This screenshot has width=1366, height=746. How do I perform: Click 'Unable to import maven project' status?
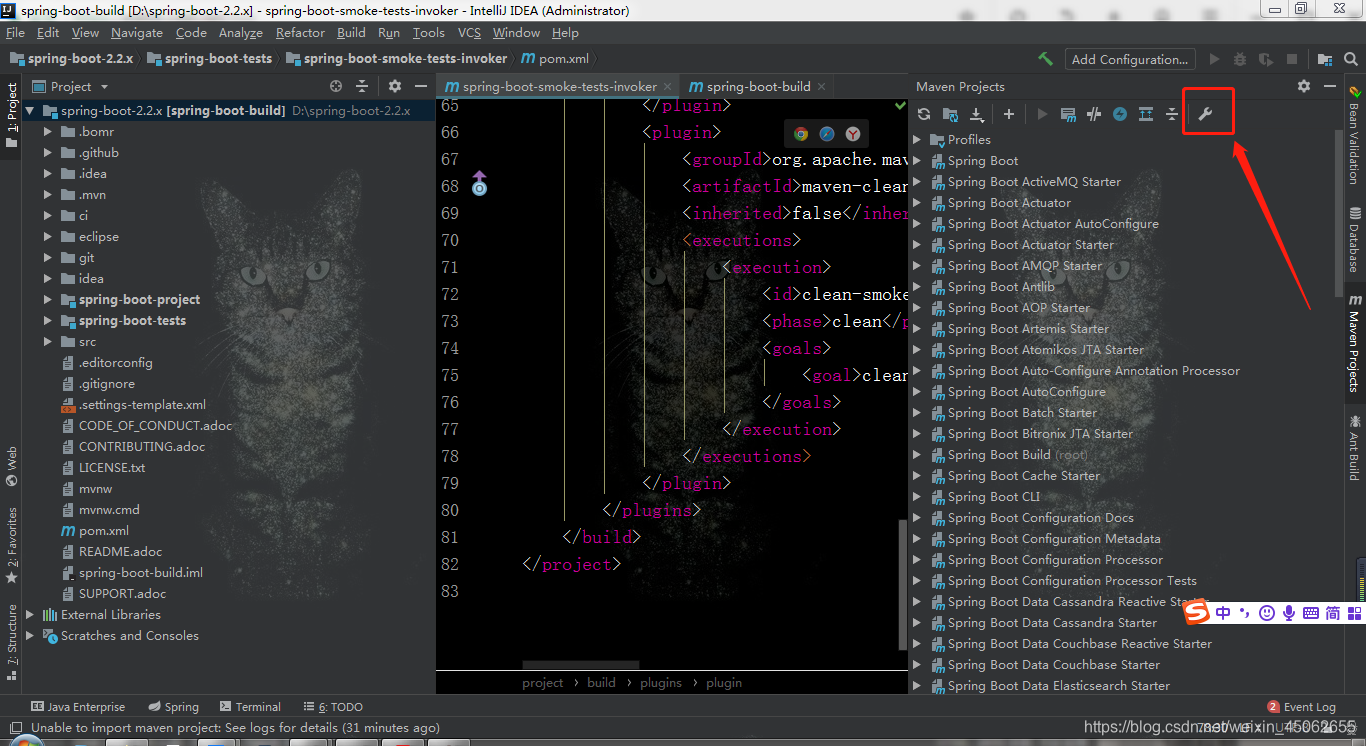[235, 728]
